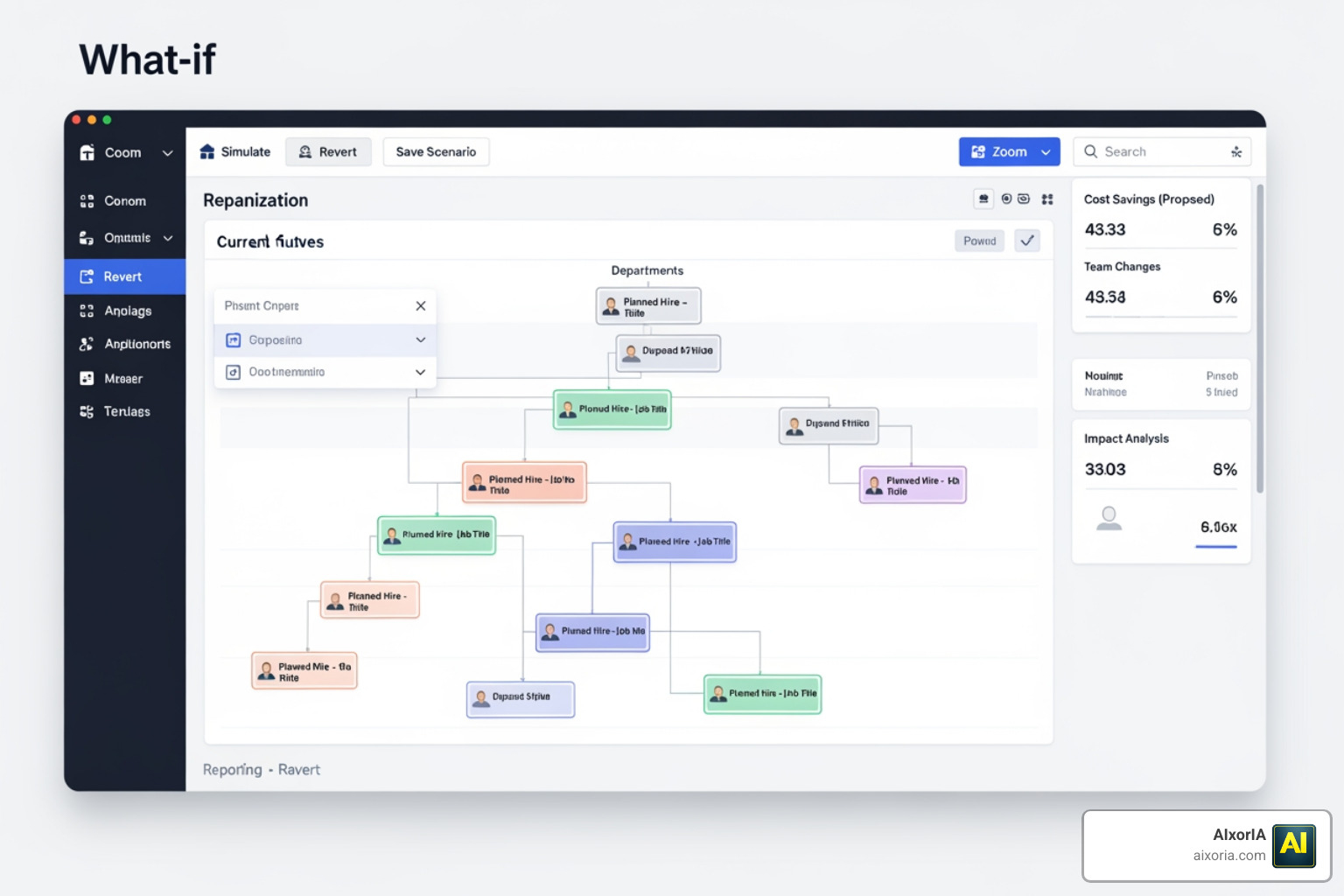Click the Powod button
The height and width of the screenshot is (896, 1344).
click(979, 241)
